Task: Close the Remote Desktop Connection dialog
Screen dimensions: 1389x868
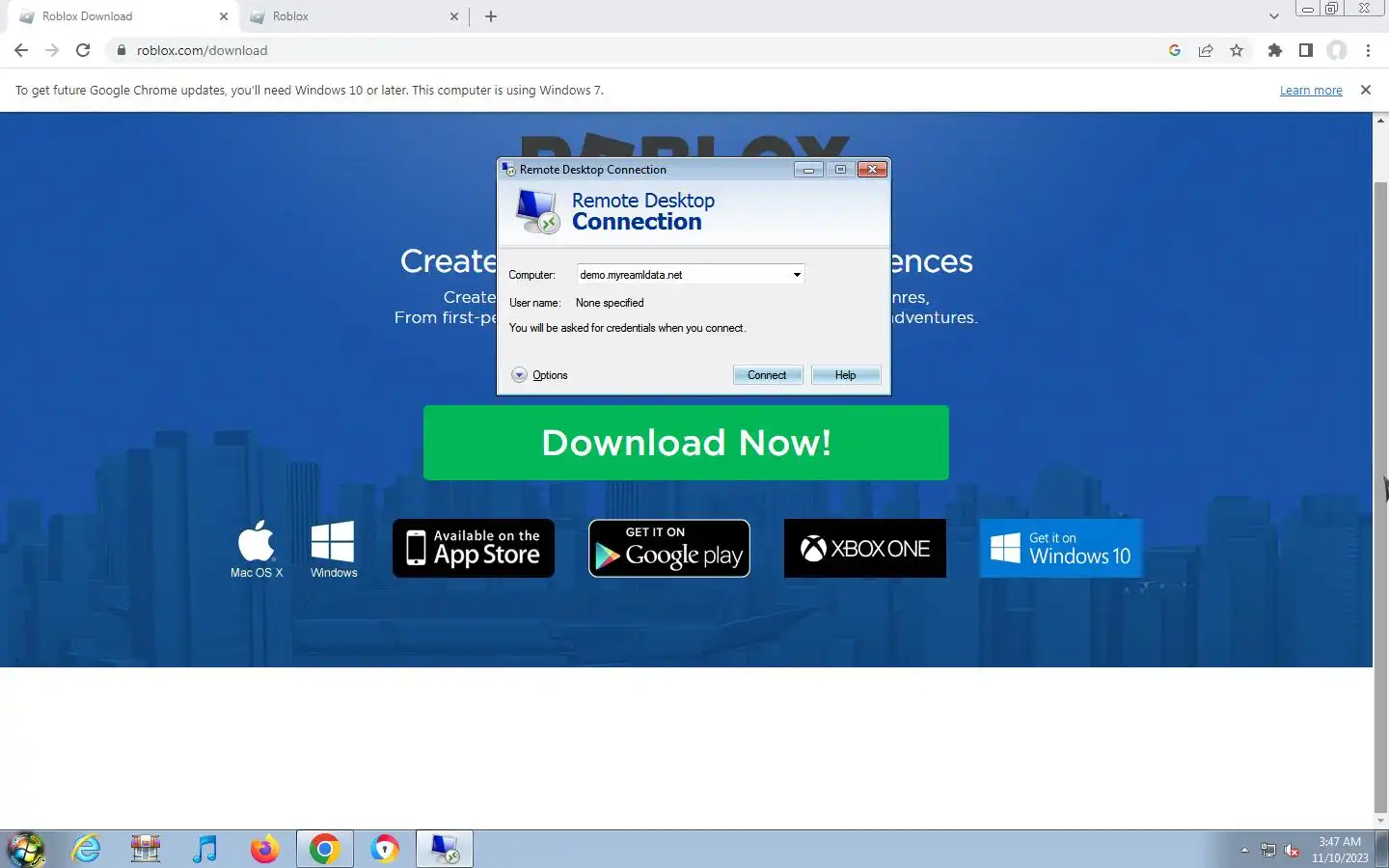Action: [x=872, y=170]
